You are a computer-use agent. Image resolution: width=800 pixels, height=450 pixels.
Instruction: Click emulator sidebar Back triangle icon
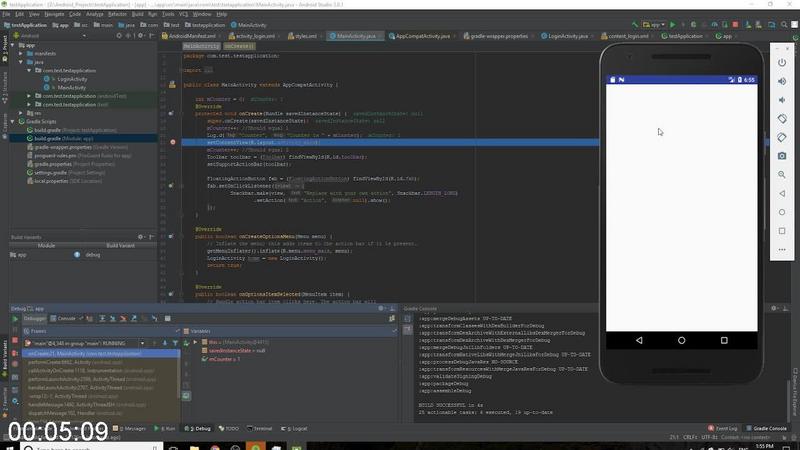point(782,193)
